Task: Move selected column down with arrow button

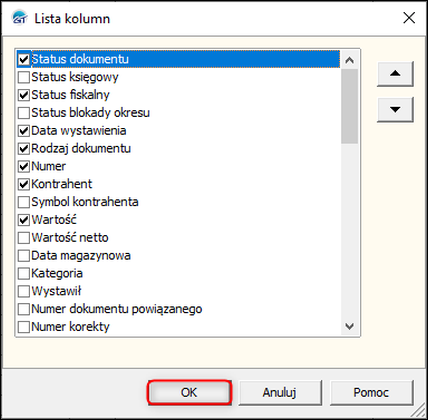Action: pyautogui.click(x=395, y=109)
